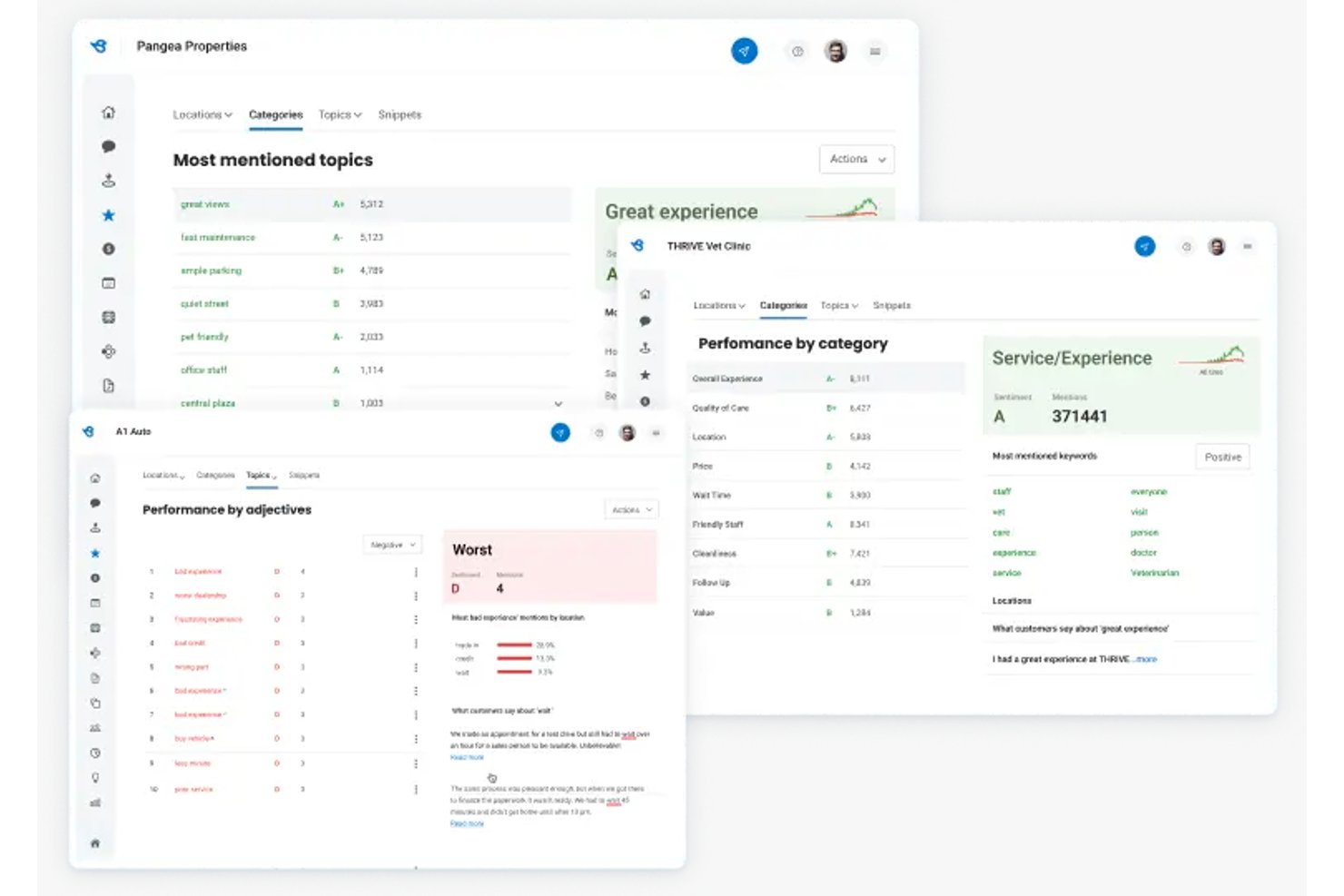Switch to Categories tab in A1 Auto window
The image size is (1344, 896).
(215, 475)
